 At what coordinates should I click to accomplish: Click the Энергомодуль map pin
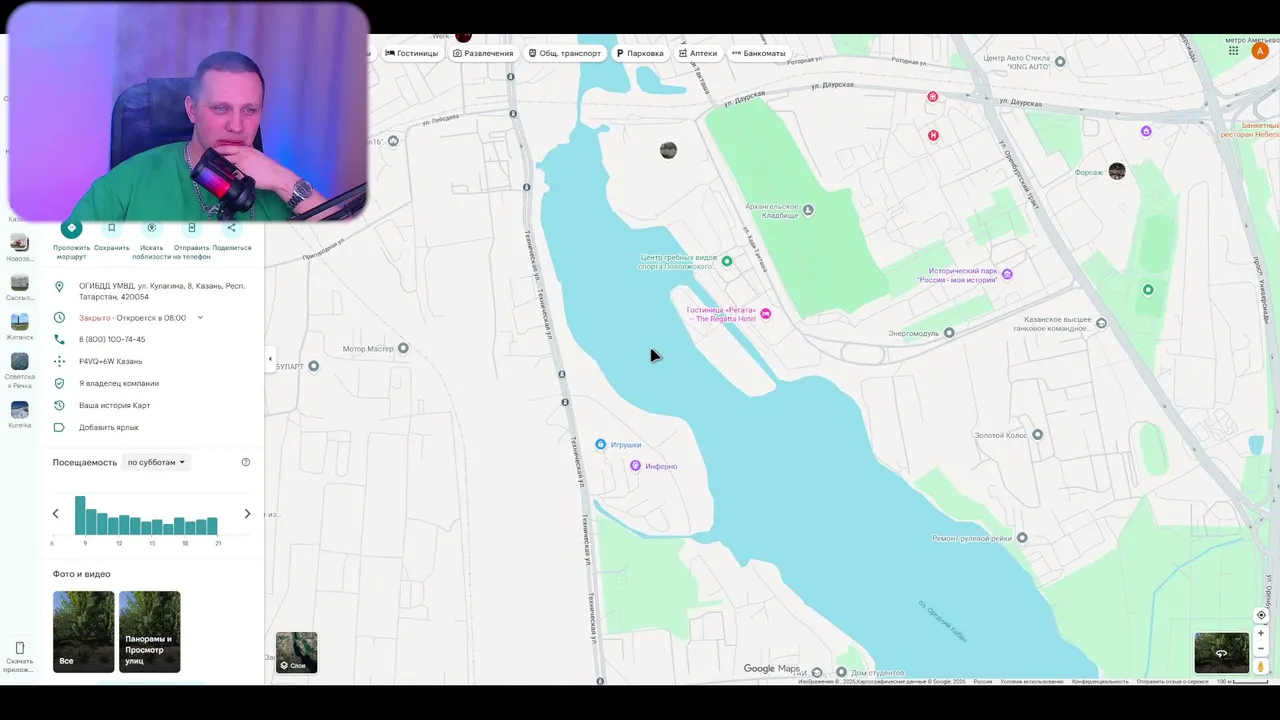coord(949,333)
